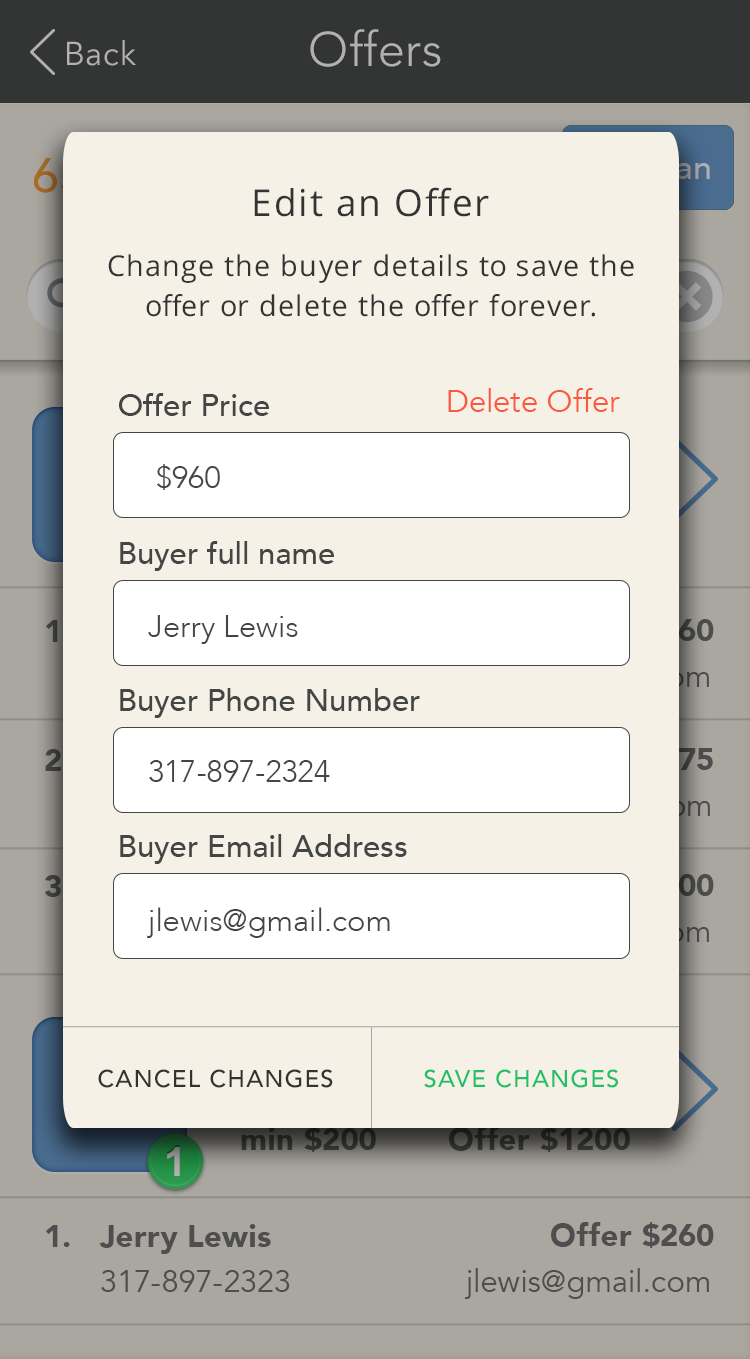Select the Offer Price field showing $960

[x=371, y=476]
